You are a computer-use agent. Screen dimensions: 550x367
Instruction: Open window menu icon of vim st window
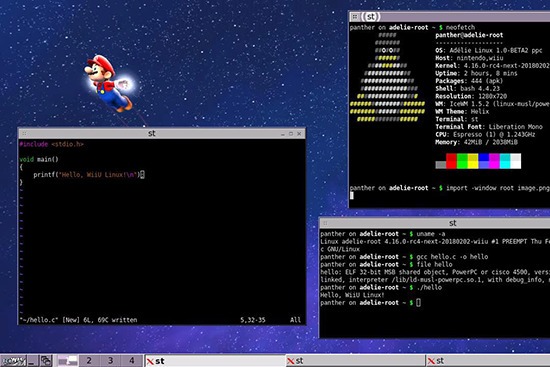24,133
